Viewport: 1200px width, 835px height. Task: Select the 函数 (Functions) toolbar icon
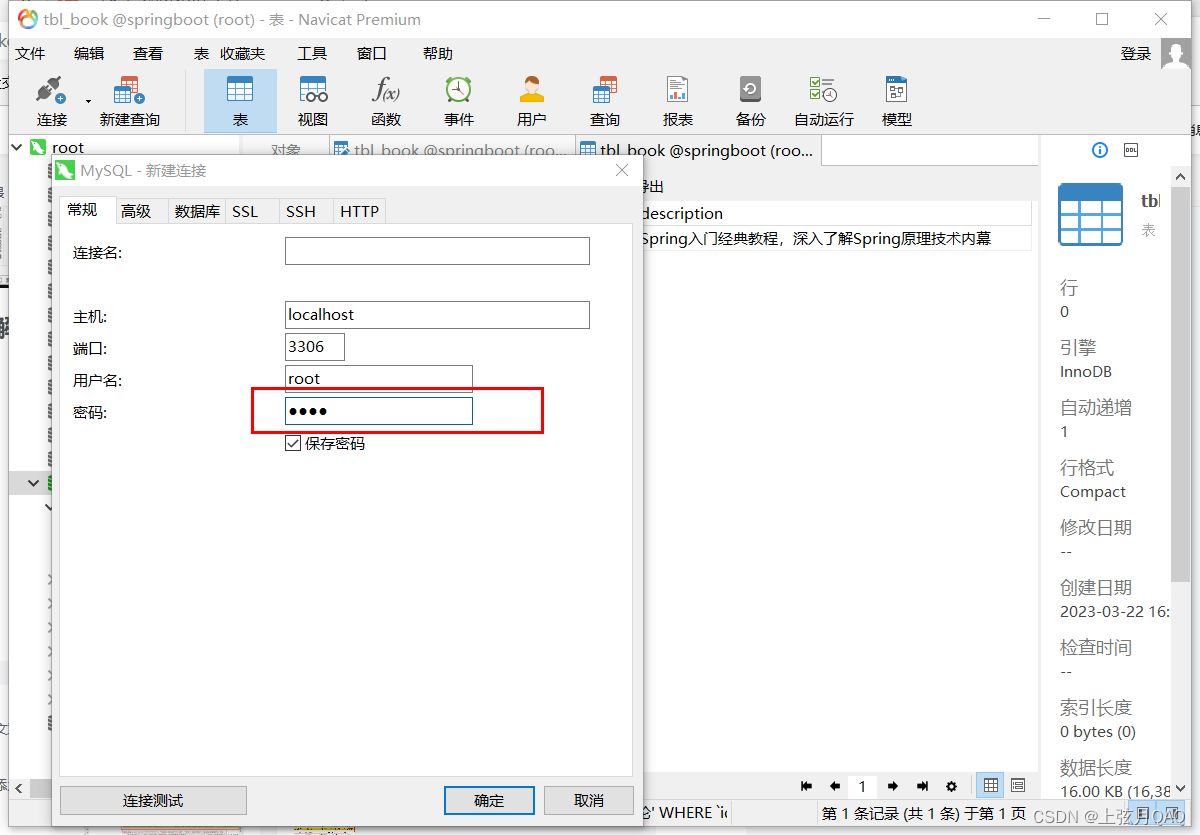point(386,99)
